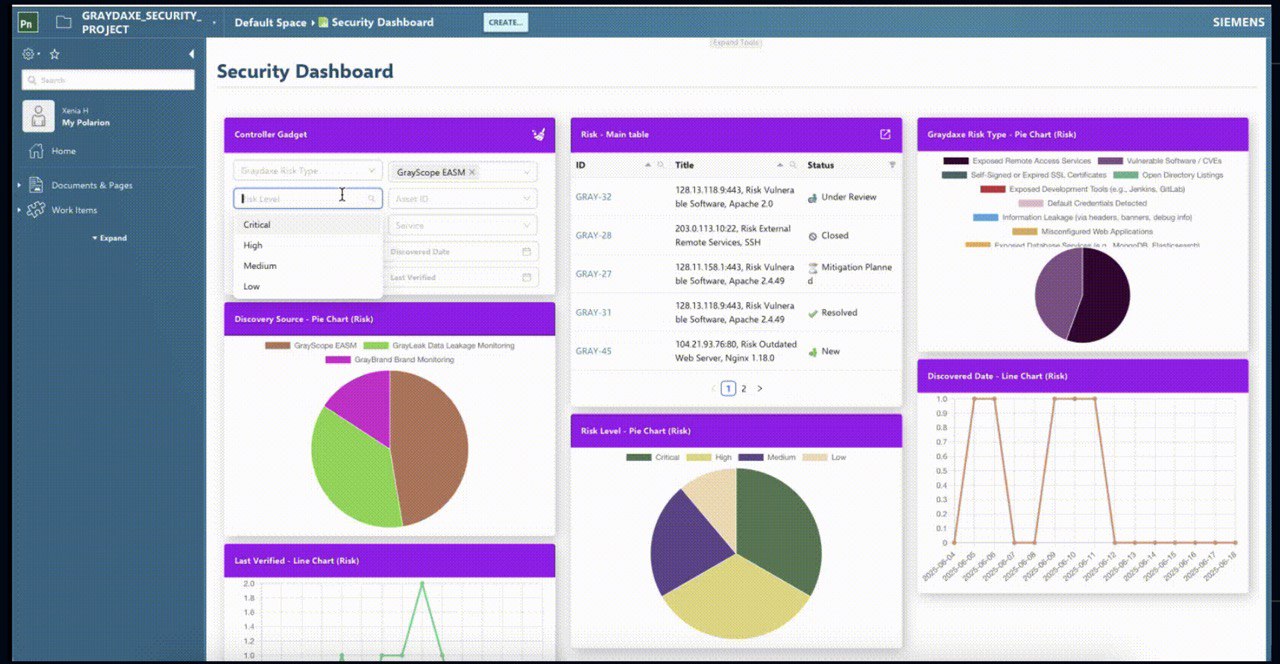Click the user avatar icon
1280x664 pixels.
coord(38,116)
